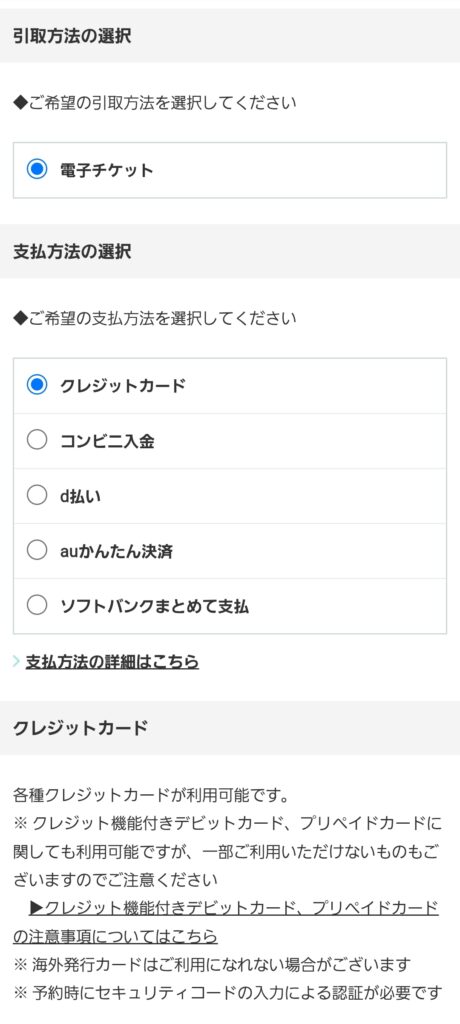
Task: Open the 支払方法の詳細はこちら link
Action: [112, 662]
